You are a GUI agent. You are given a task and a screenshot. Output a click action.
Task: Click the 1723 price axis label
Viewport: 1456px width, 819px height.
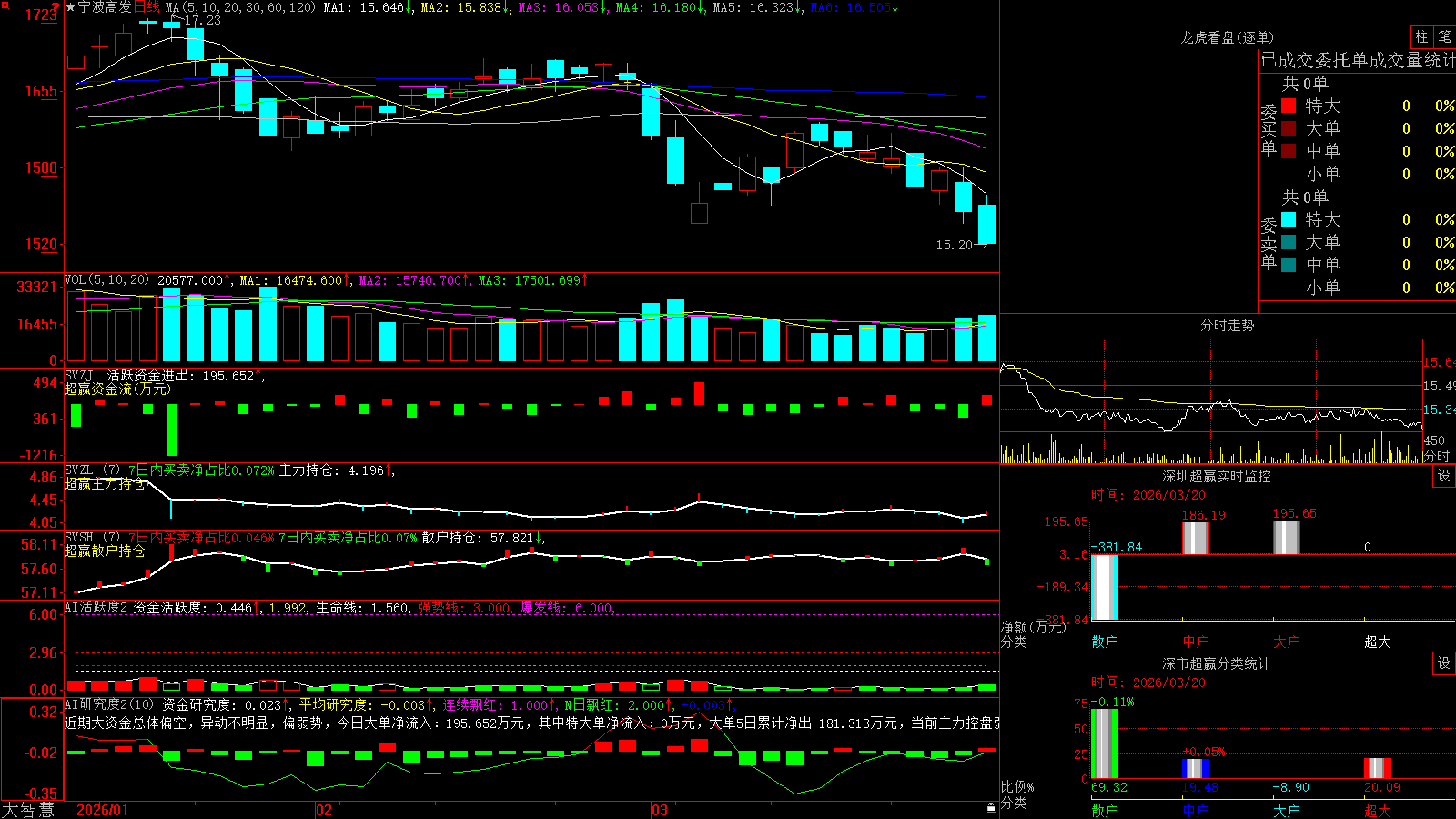click(42, 15)
